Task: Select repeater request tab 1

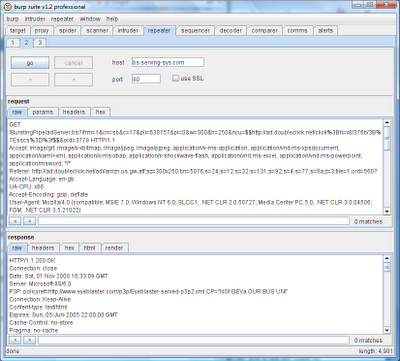Action: click(x=13, y=43)
